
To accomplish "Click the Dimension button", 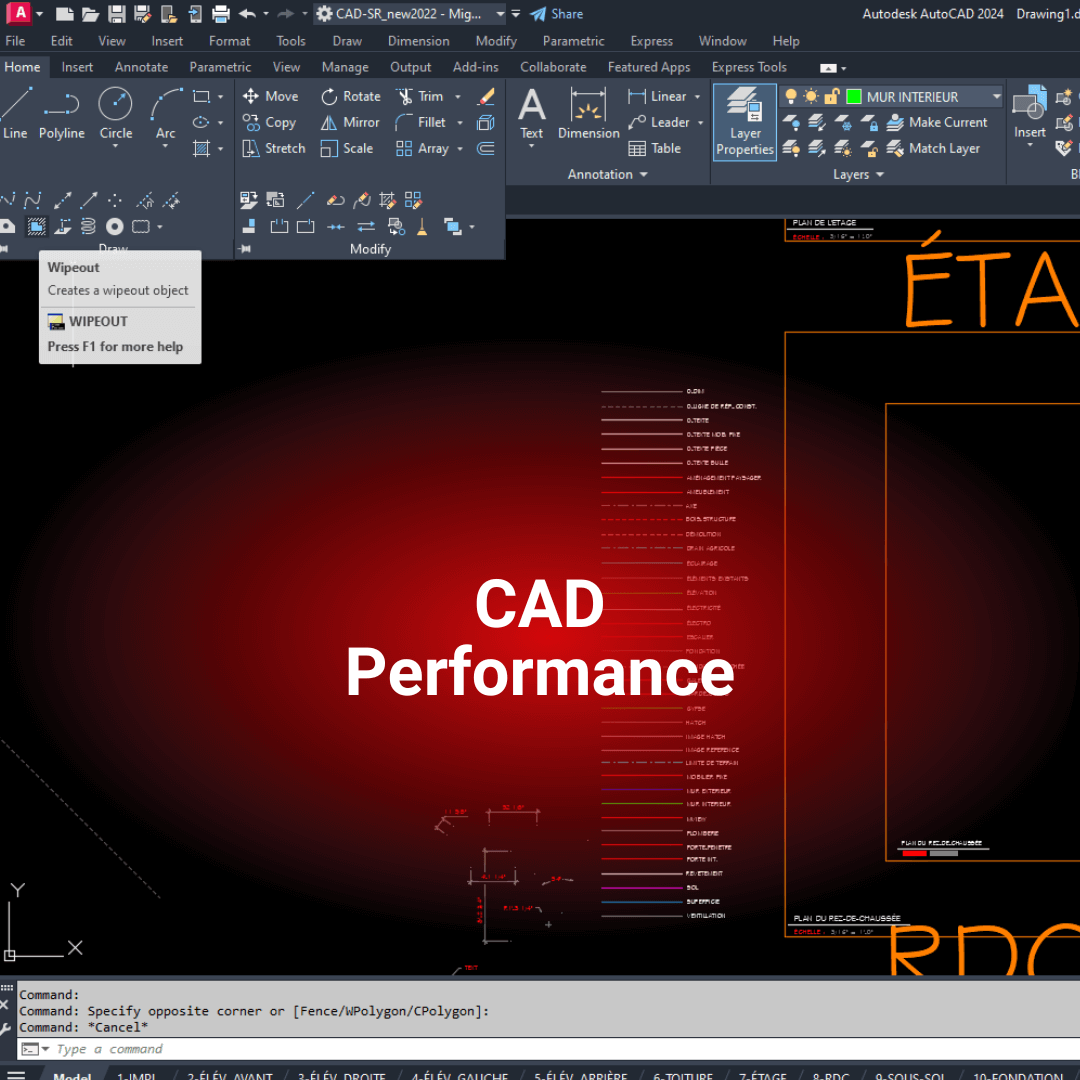I will click(588, 114).
